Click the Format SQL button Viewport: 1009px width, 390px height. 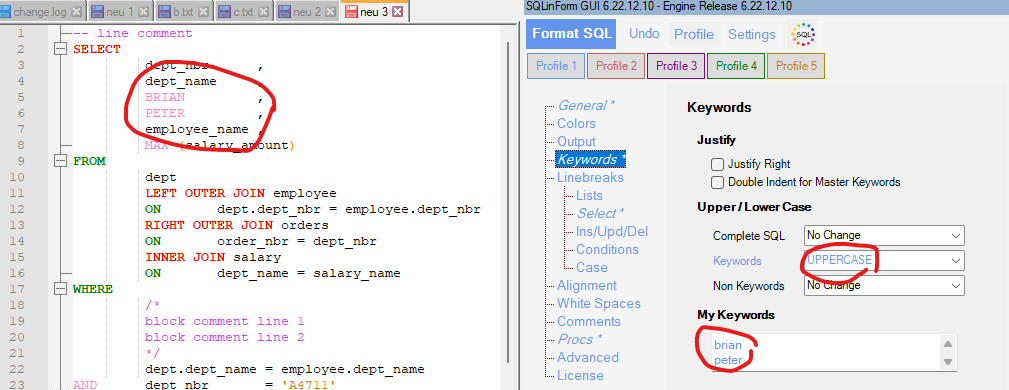tap(571, 34)
